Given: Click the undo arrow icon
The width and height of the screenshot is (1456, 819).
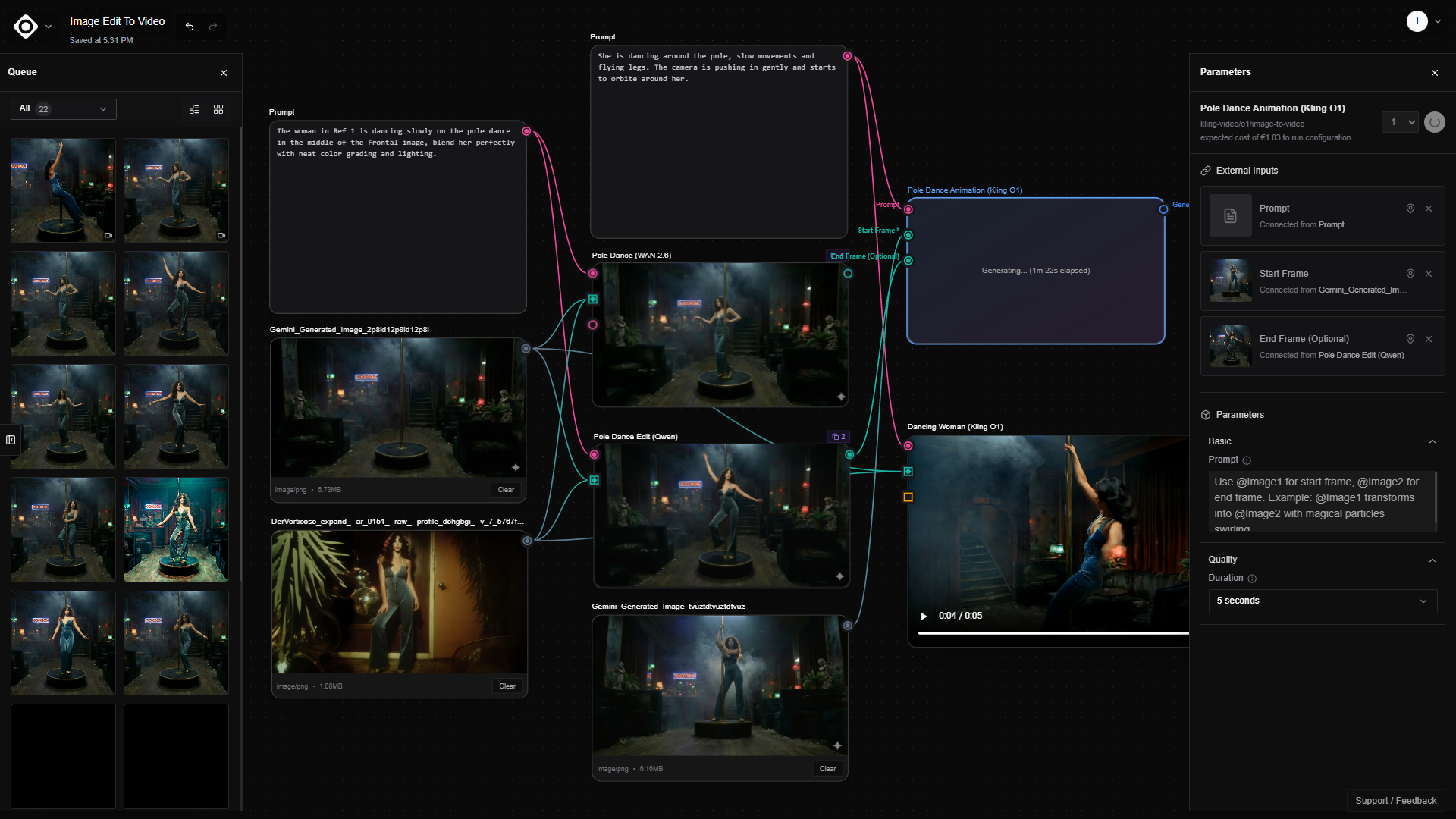Looking at the screenshot, I should [190, 27].
